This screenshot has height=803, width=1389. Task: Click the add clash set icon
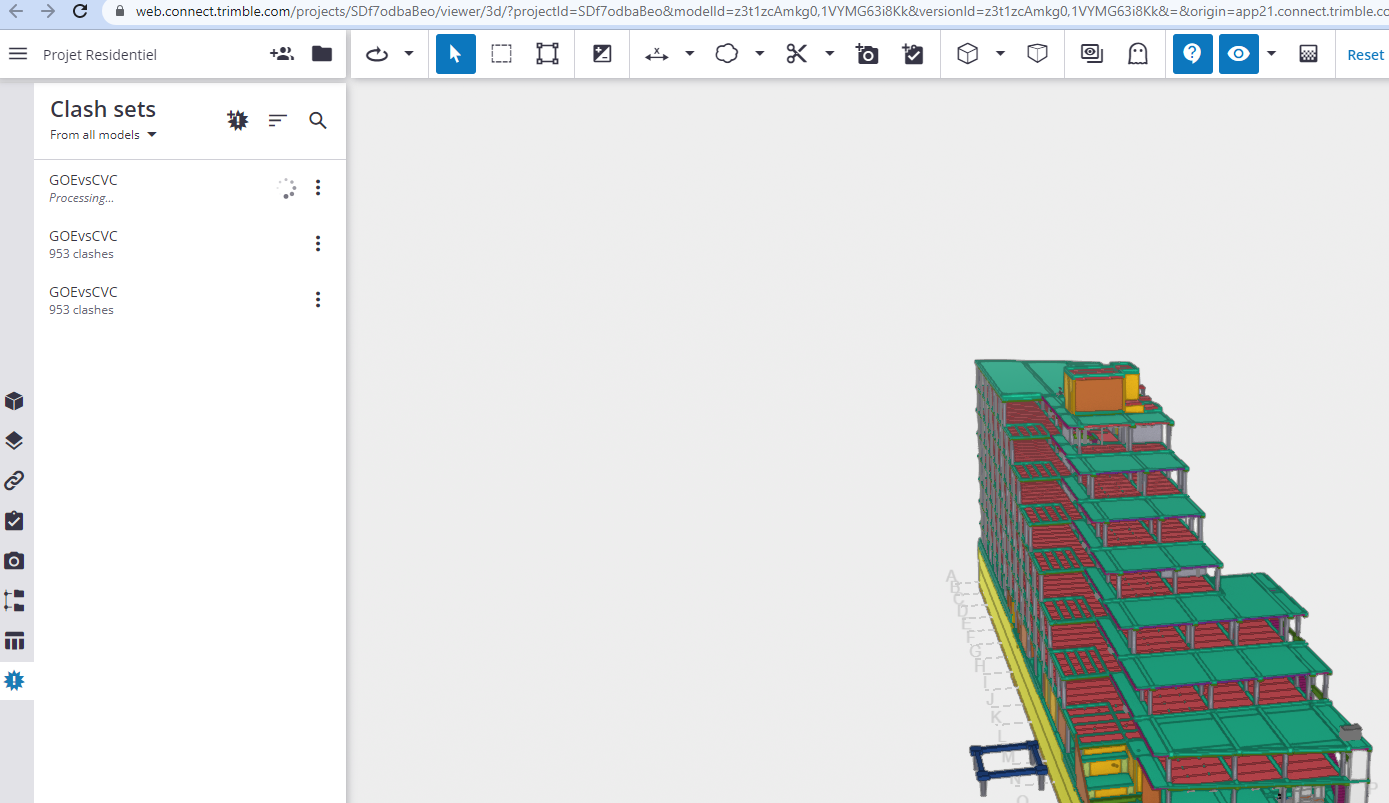click(x=237, y=121)
